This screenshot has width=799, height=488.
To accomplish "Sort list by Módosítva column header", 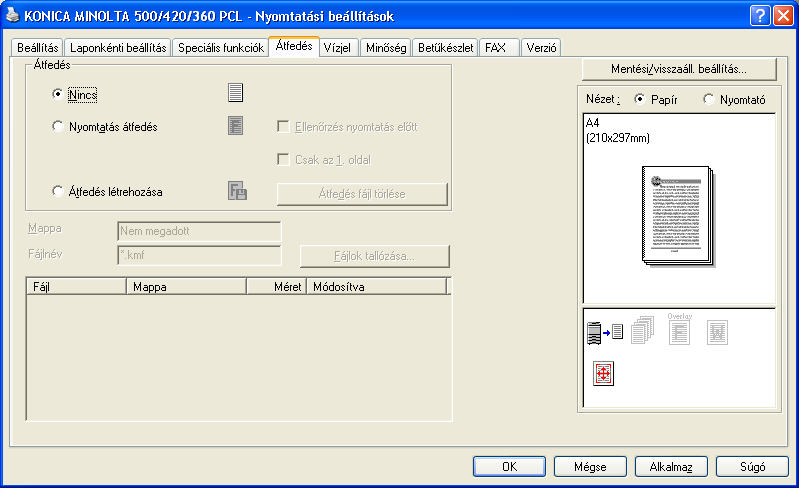I will point(376,287).
